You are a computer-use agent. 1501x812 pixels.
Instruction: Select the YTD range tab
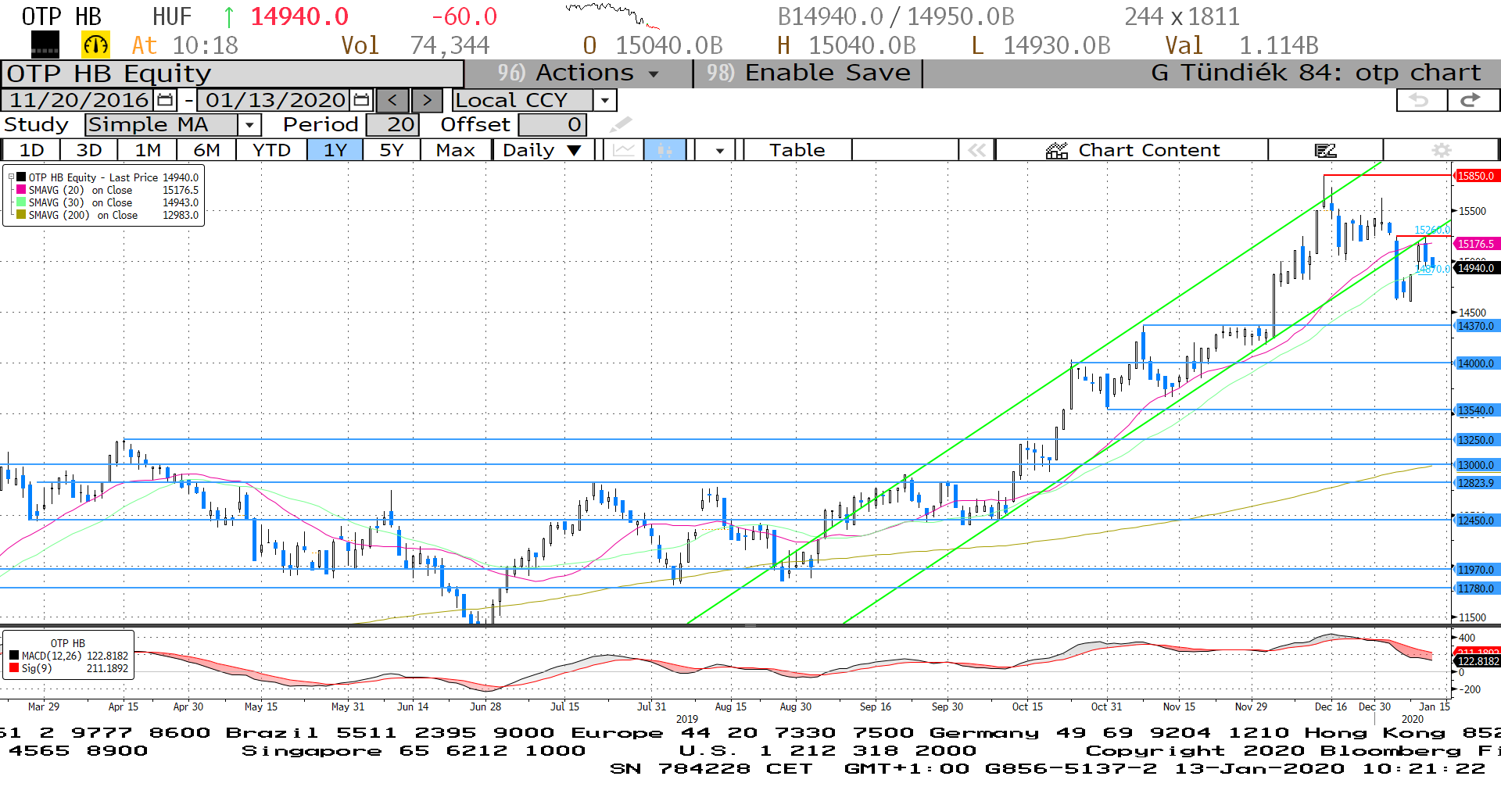click(x=271, y=150)
